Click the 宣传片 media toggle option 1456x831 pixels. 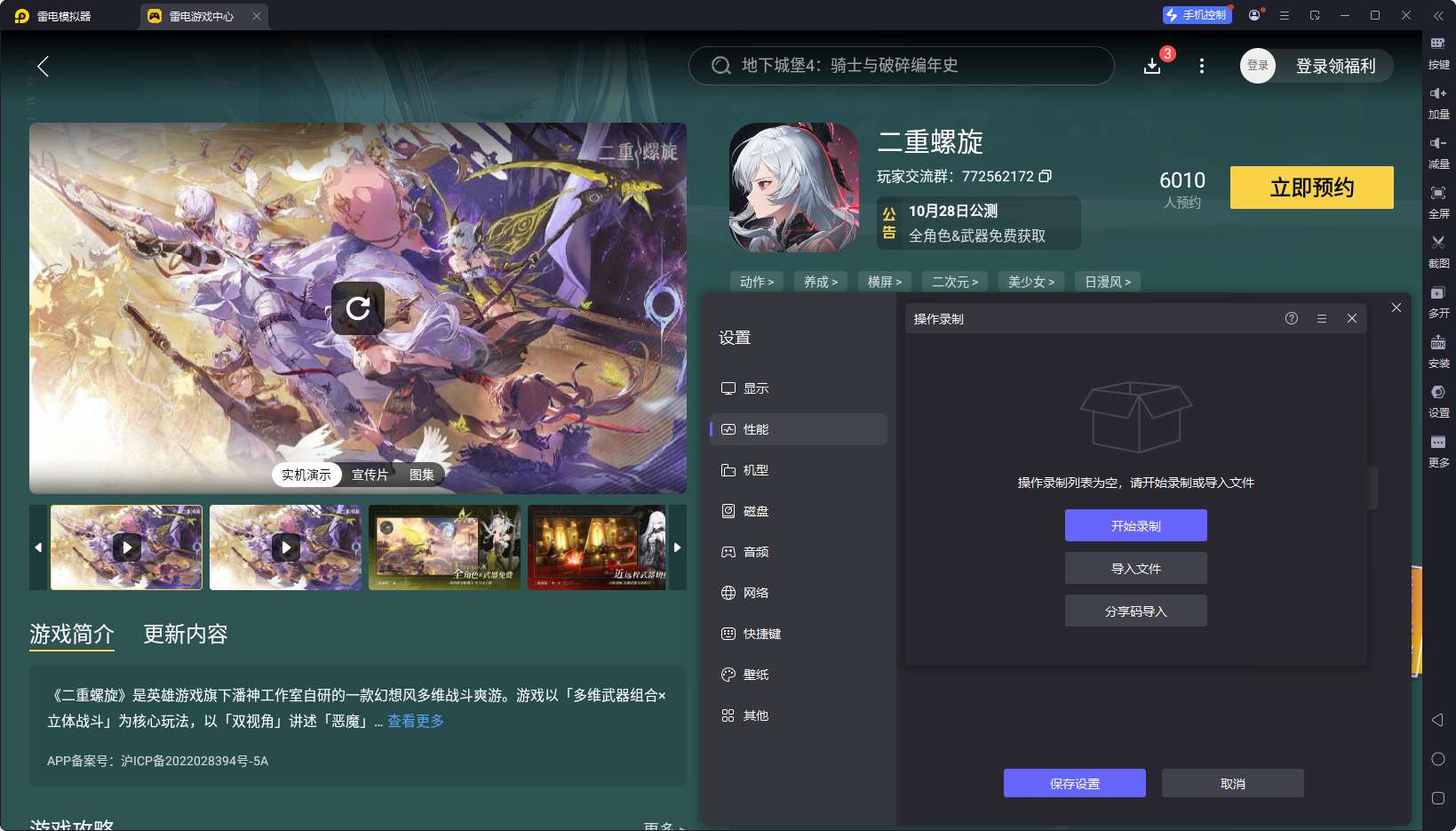370,474
